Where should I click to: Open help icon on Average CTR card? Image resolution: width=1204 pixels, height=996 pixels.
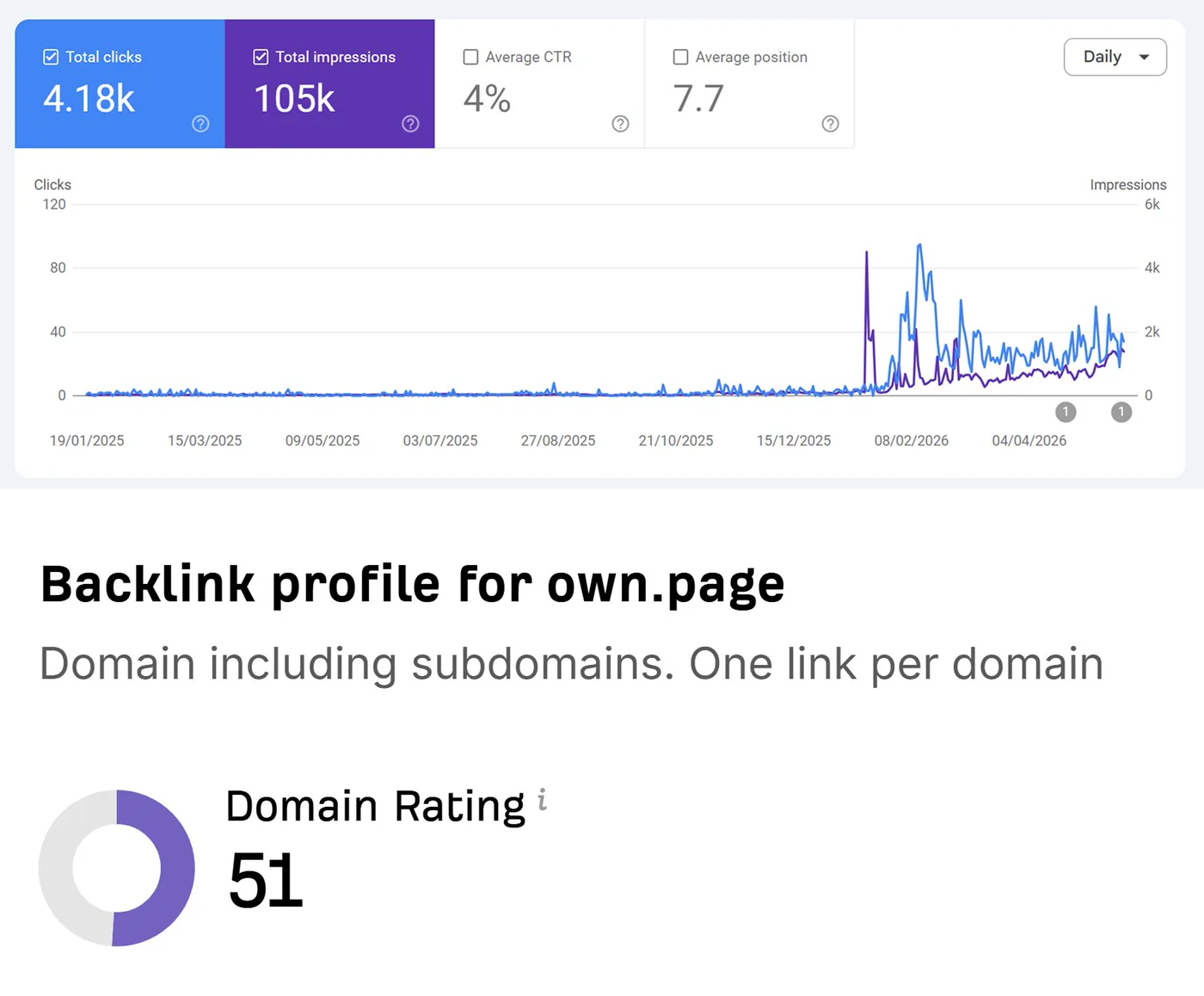620,124
